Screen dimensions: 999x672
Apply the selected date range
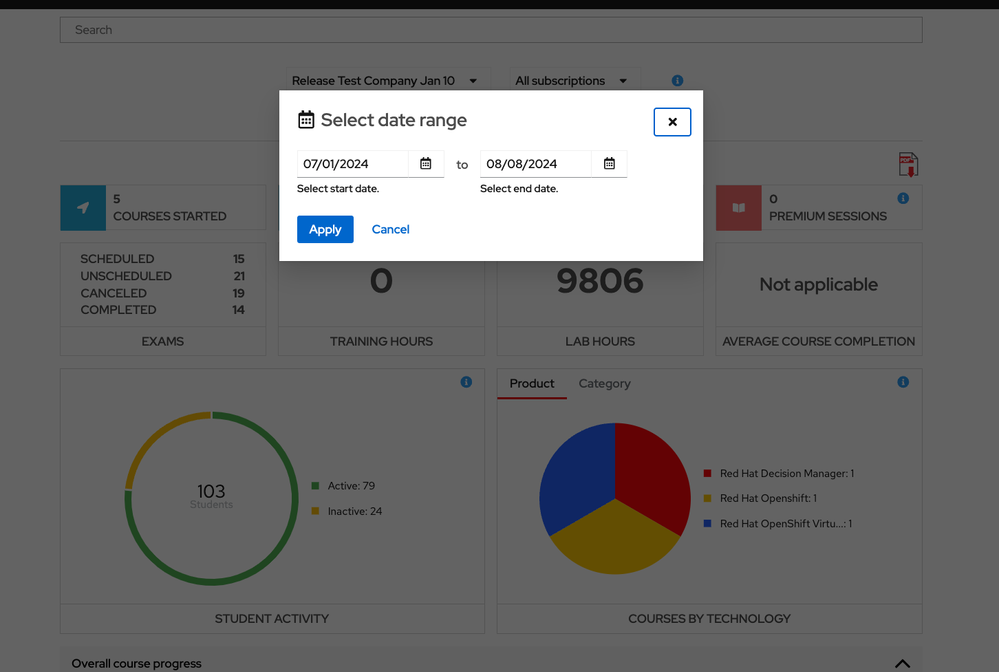click(325, 230)
